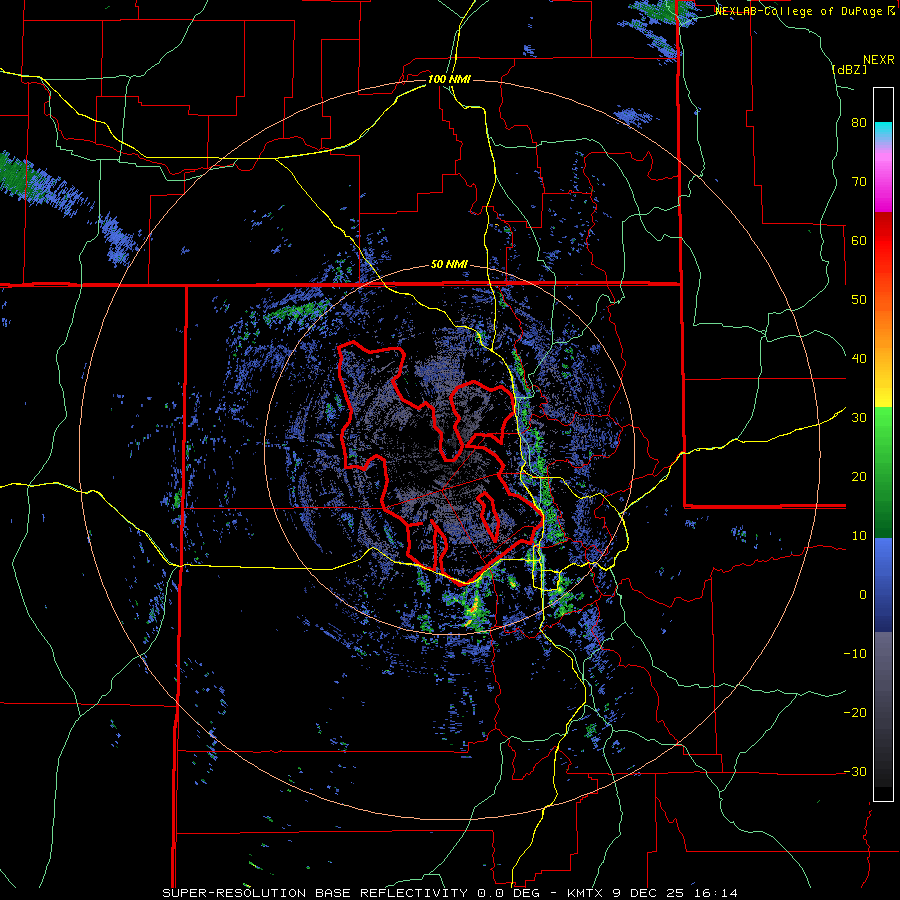Click the 30 dBZ label on the scale
This screenshot has height=900, width=900.
click(x=859, y=417)
